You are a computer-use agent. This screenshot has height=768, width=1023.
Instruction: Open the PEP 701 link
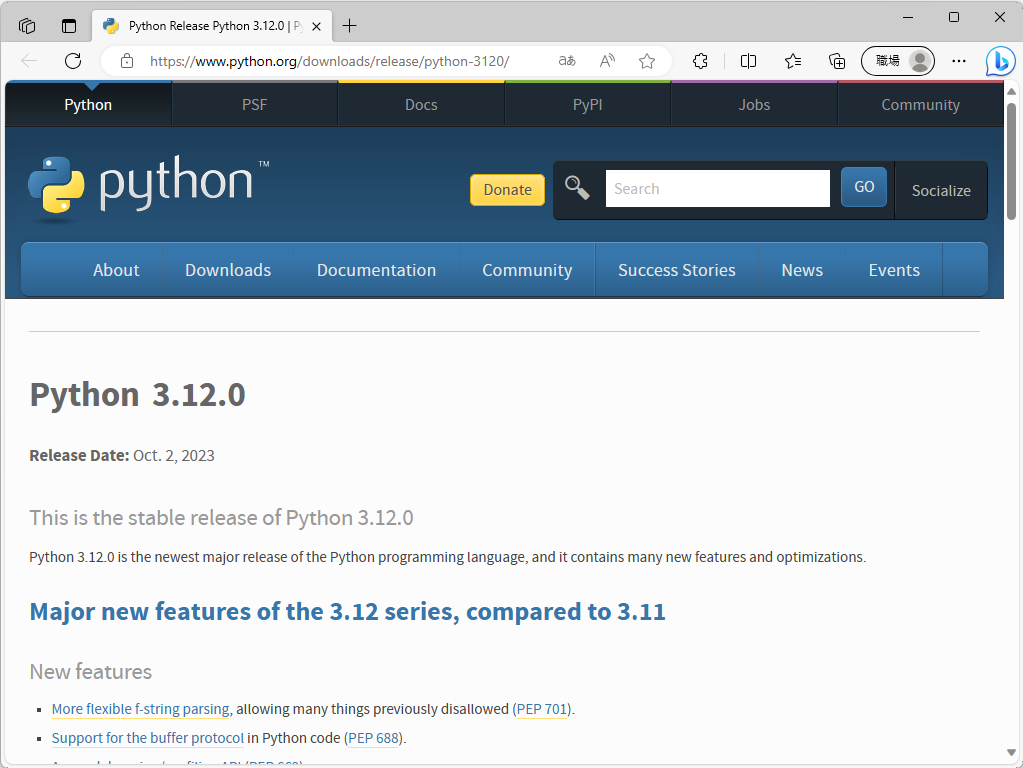pos(541,708)
